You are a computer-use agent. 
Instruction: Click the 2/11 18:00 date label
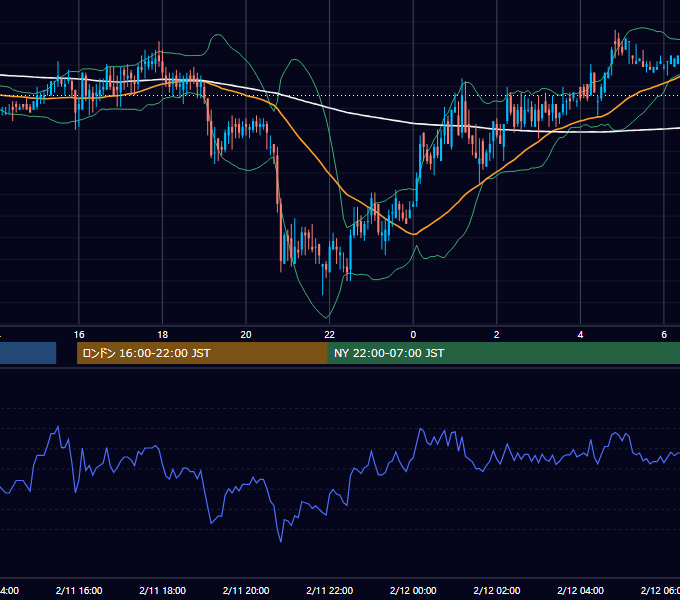pyautogui.click(x=163, y=590)
